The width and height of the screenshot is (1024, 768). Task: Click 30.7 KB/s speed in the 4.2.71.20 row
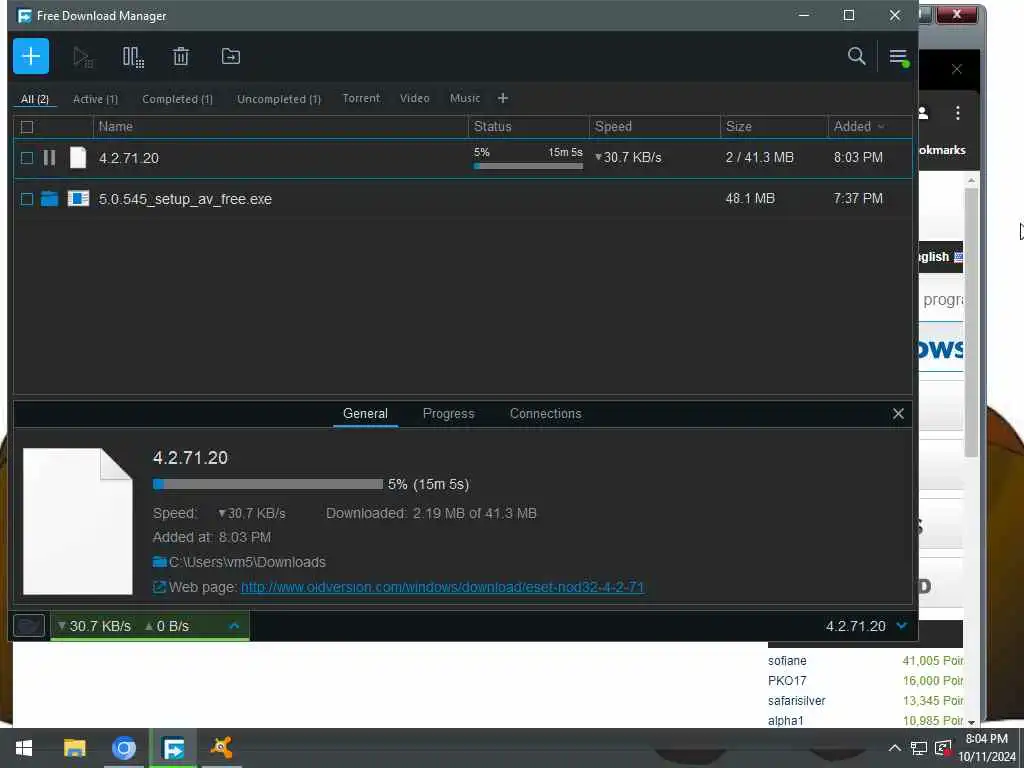coord(628,157)
